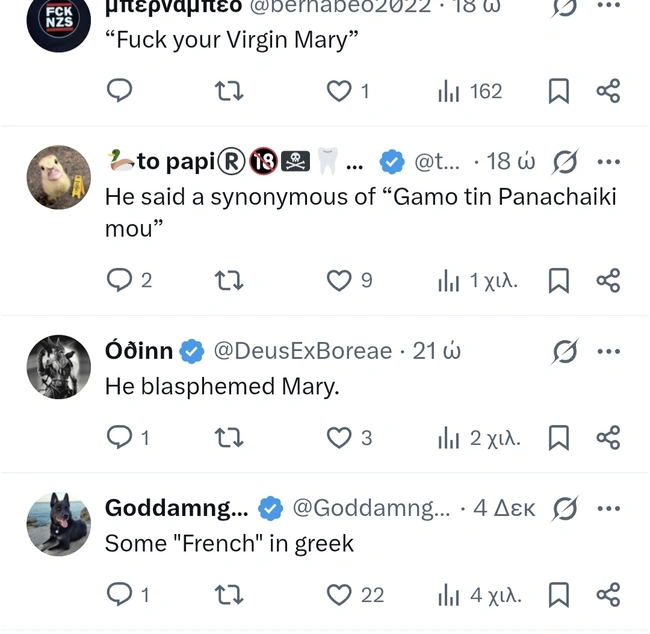Retweet the "Gamo tin Panachaiki mou" reply
This screenshot has width=650, height=634.
pos(229,280)
